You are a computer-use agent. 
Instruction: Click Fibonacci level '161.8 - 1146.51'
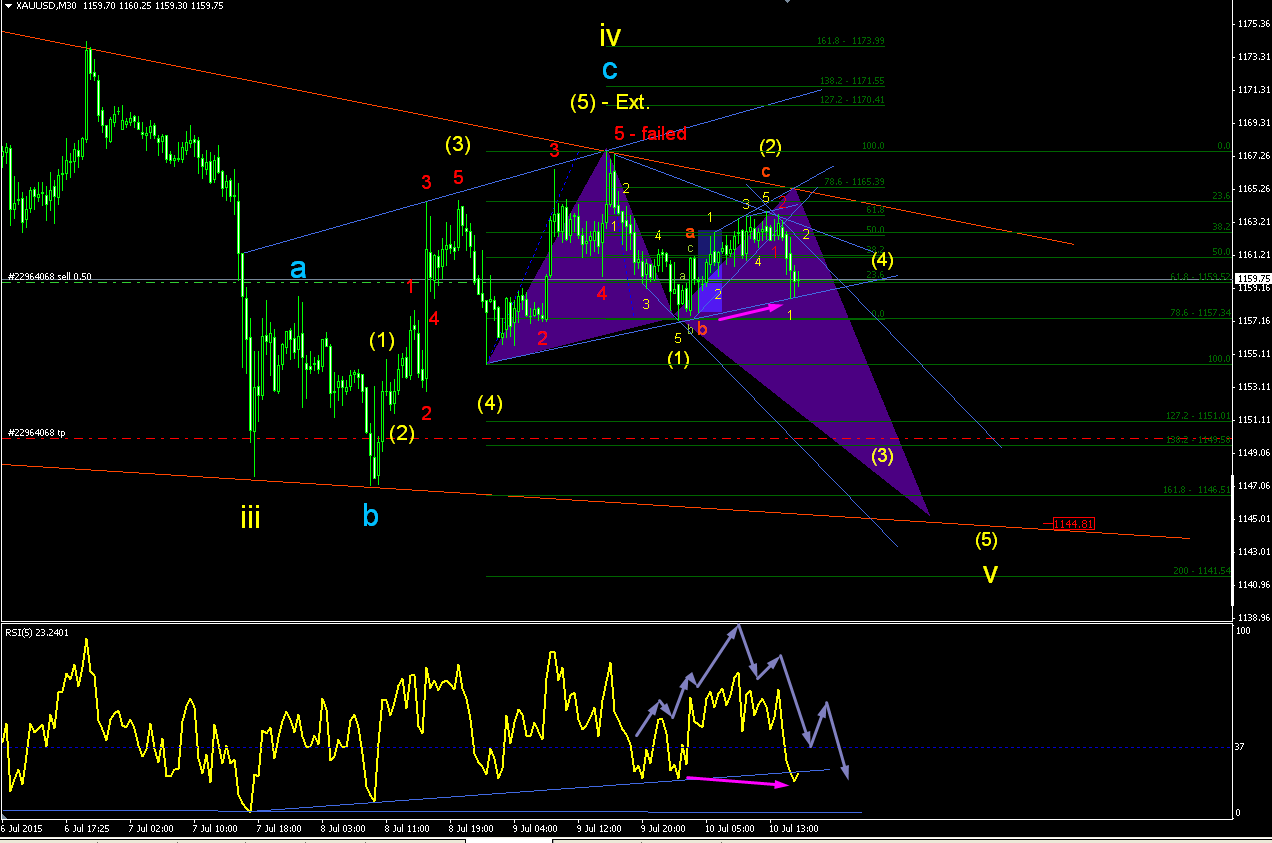pos(1197,490)
